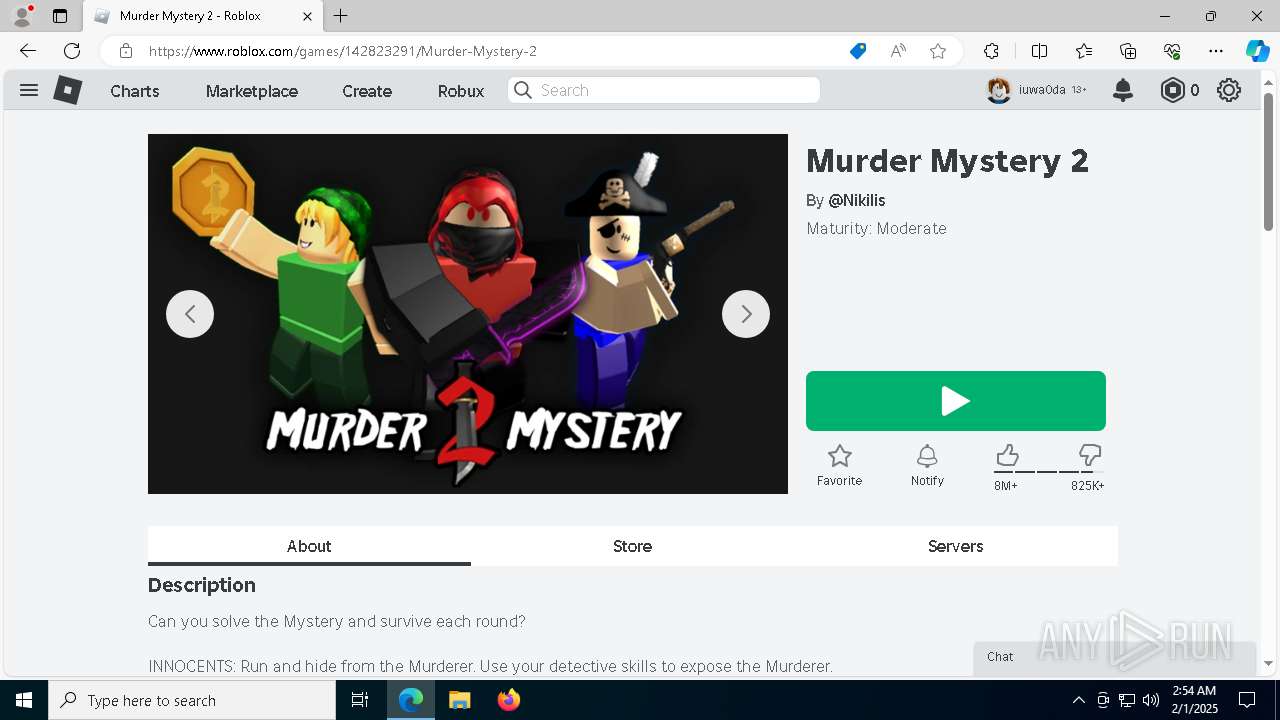
Task: Open the Favorites list icon
Action: coord(1084,51)
